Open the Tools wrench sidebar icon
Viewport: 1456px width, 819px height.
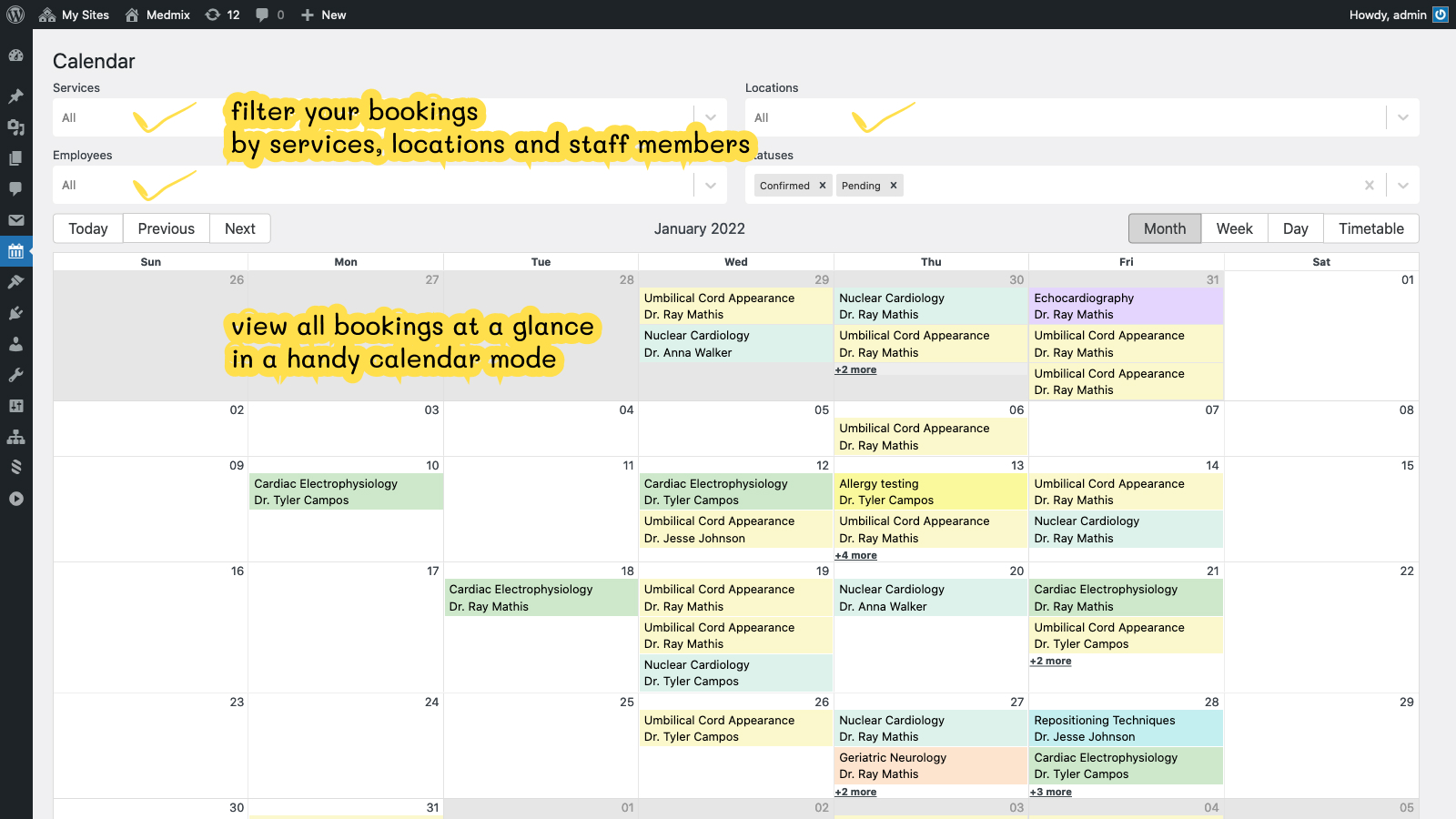15,375
